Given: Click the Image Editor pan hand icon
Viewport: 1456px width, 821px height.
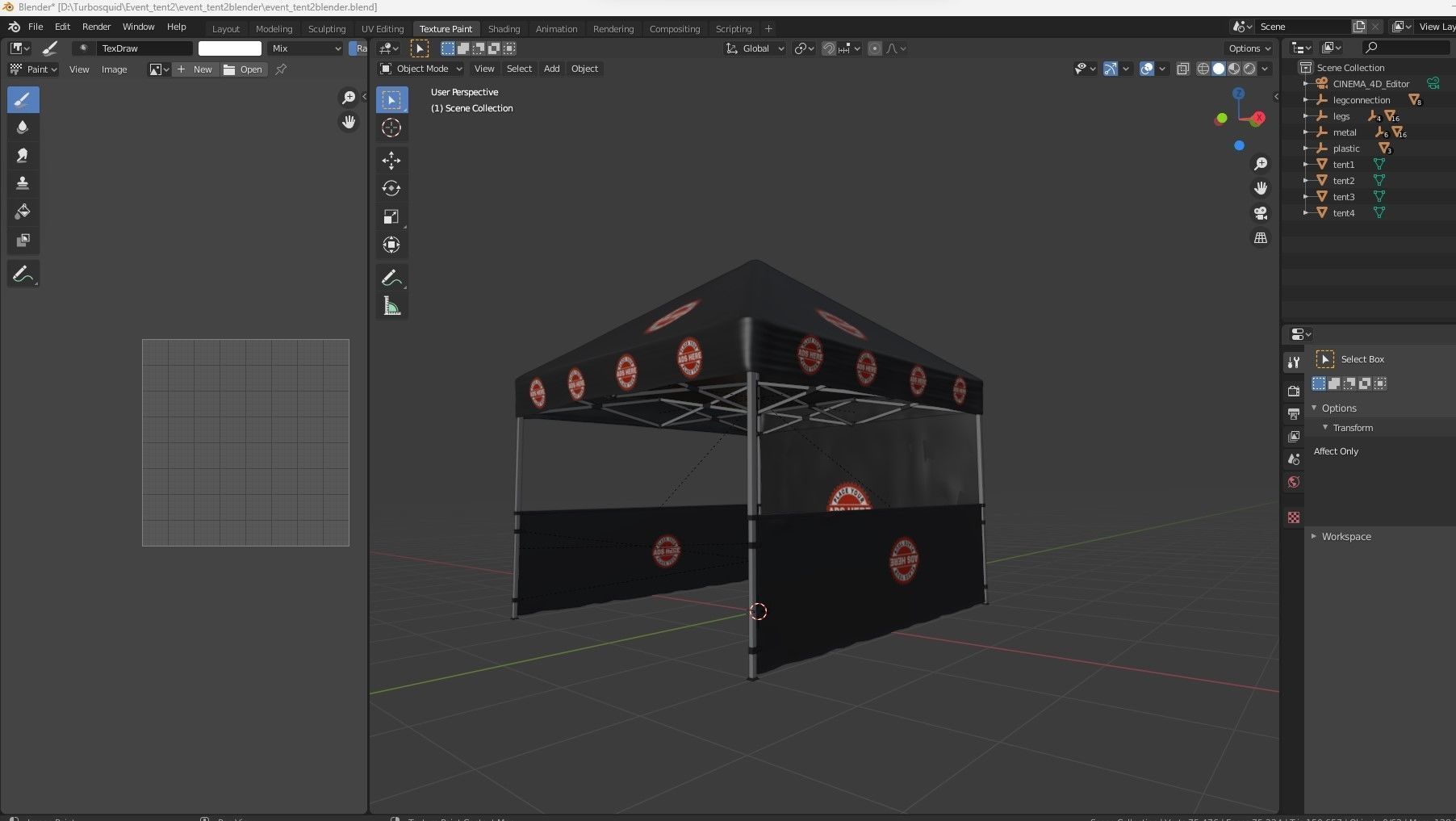Looking at the screenshot, I should tap(349, 122).
